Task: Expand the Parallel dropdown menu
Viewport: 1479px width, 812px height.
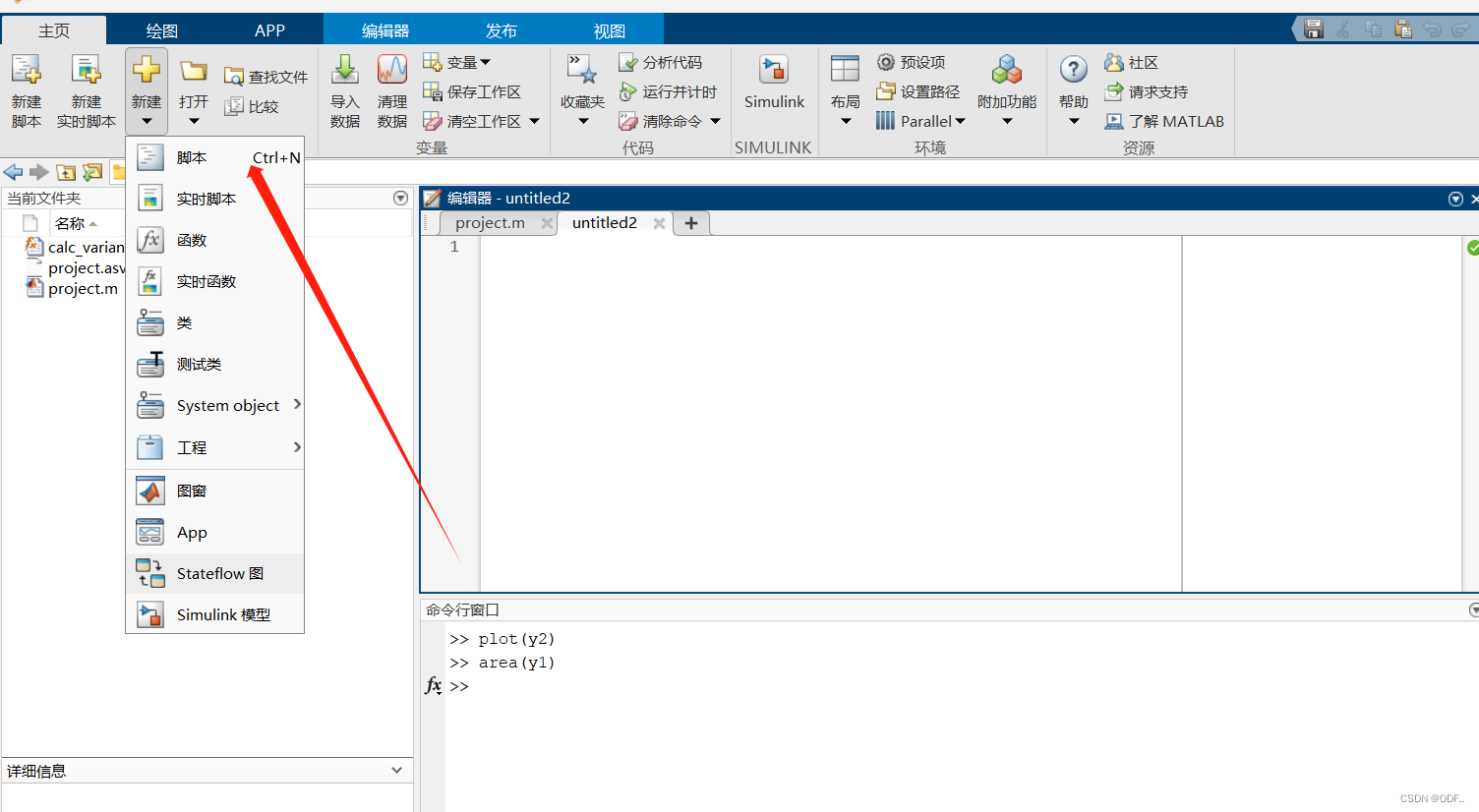Action: (x=960, y=121)
